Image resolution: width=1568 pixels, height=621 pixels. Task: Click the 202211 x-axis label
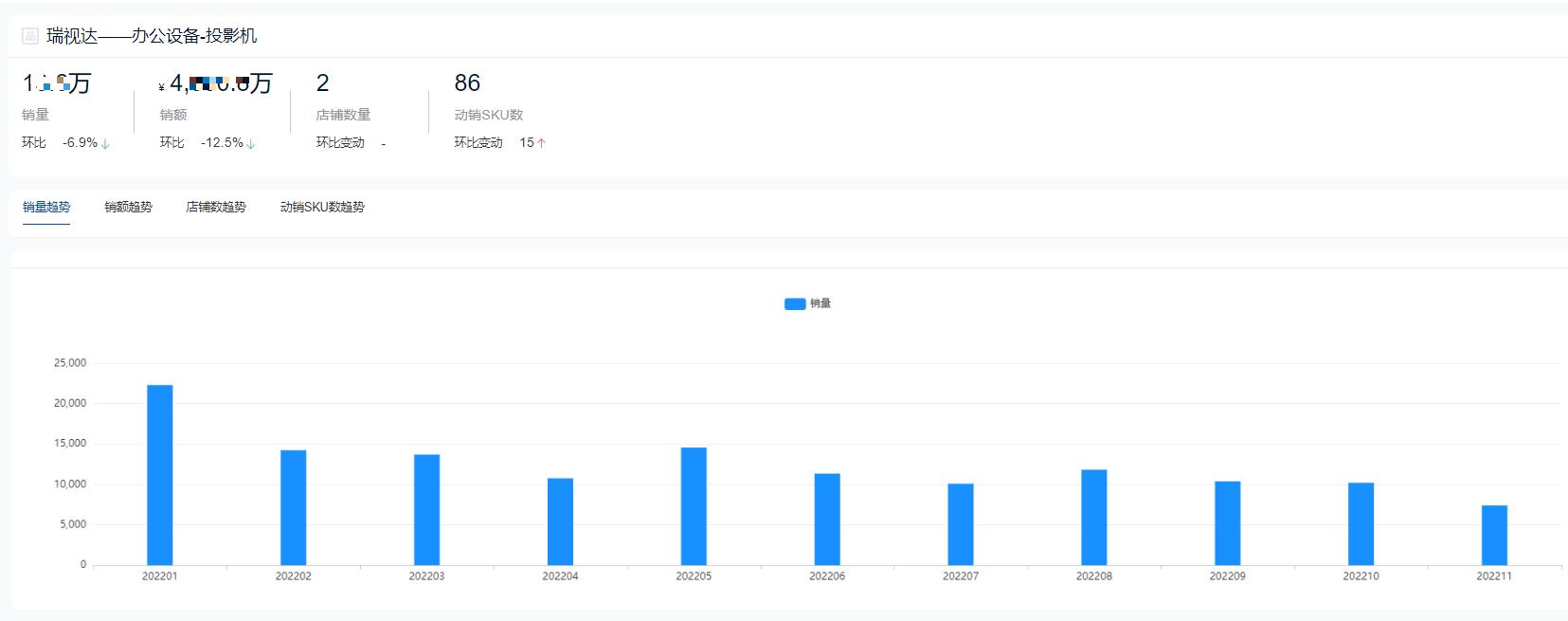coord(1494,576)
